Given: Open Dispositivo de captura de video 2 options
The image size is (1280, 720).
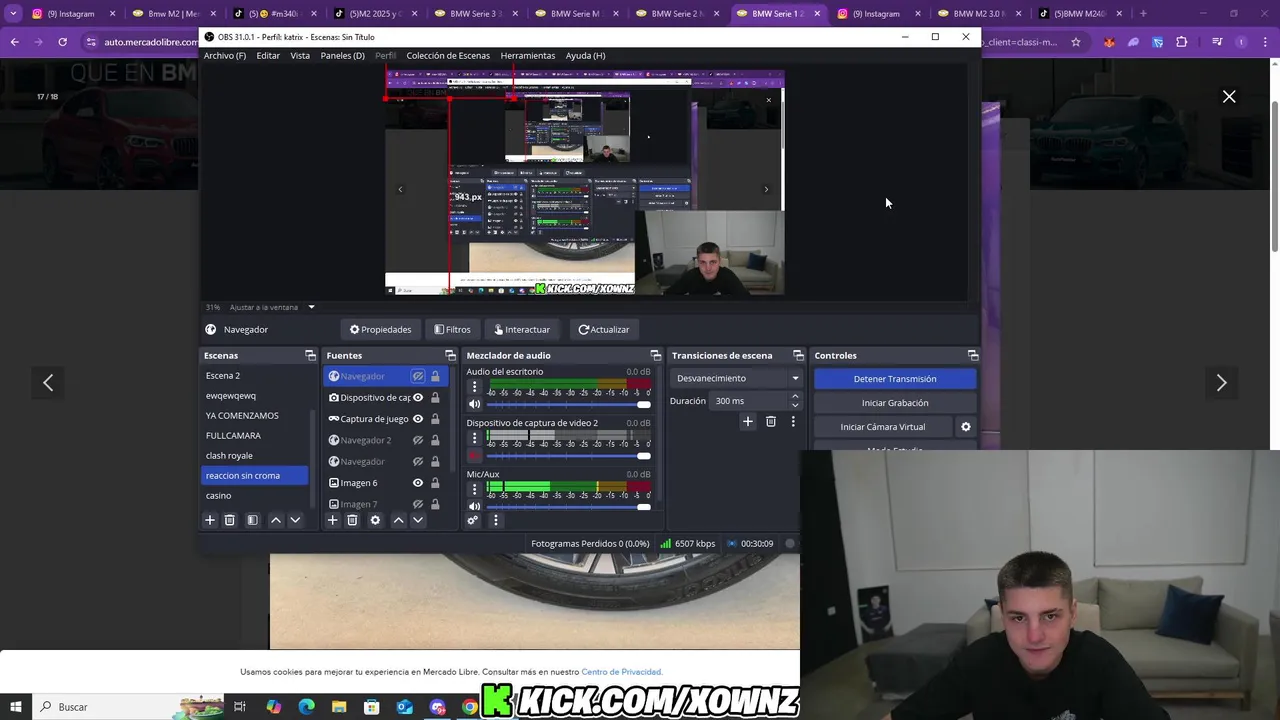Looking at the screenshot, I should coord(475,438).
